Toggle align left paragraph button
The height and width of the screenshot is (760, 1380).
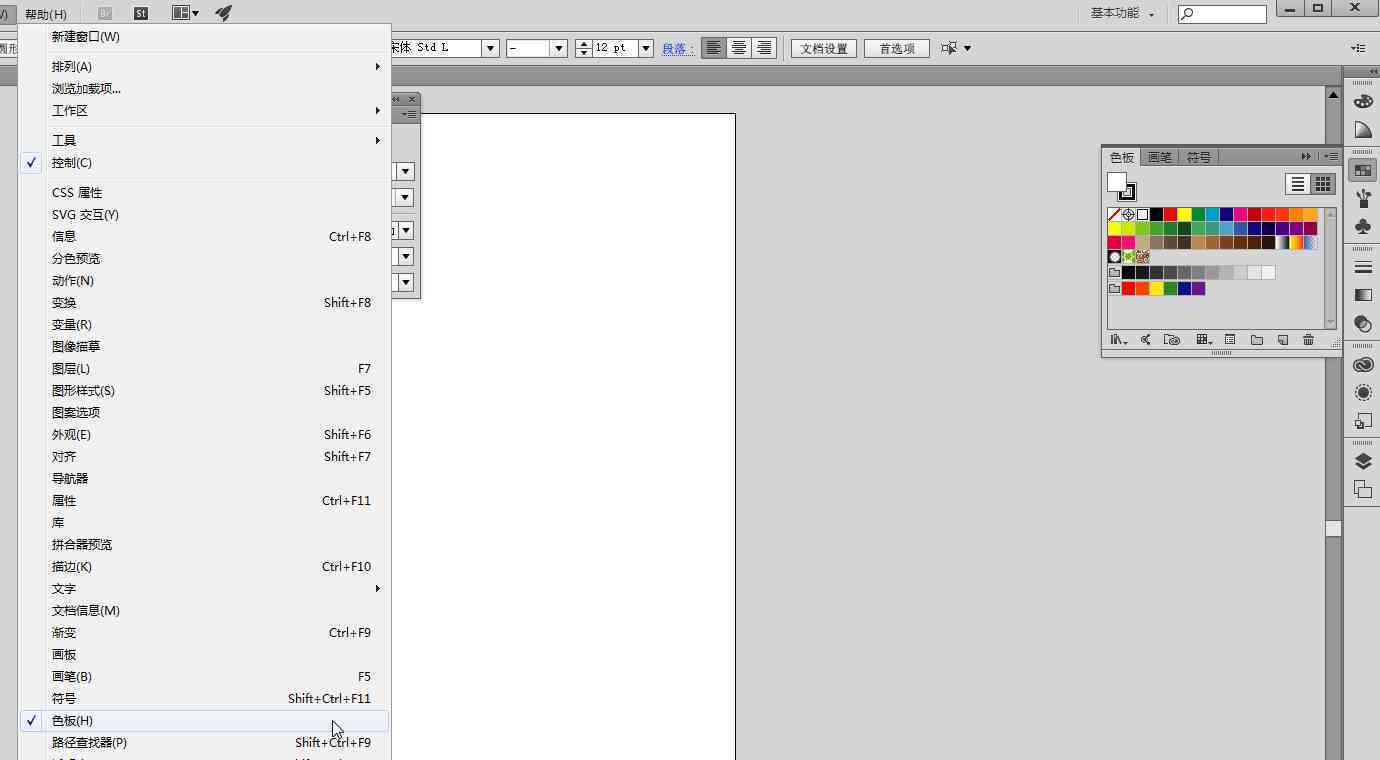[x=713, y=48]
